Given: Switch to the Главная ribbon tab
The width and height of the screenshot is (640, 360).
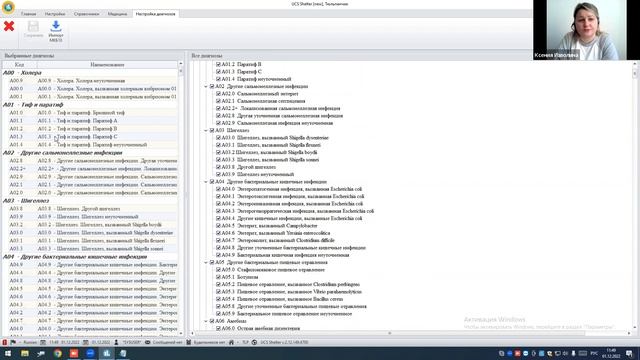Looking at the screenshot, I should pos(29,14).
